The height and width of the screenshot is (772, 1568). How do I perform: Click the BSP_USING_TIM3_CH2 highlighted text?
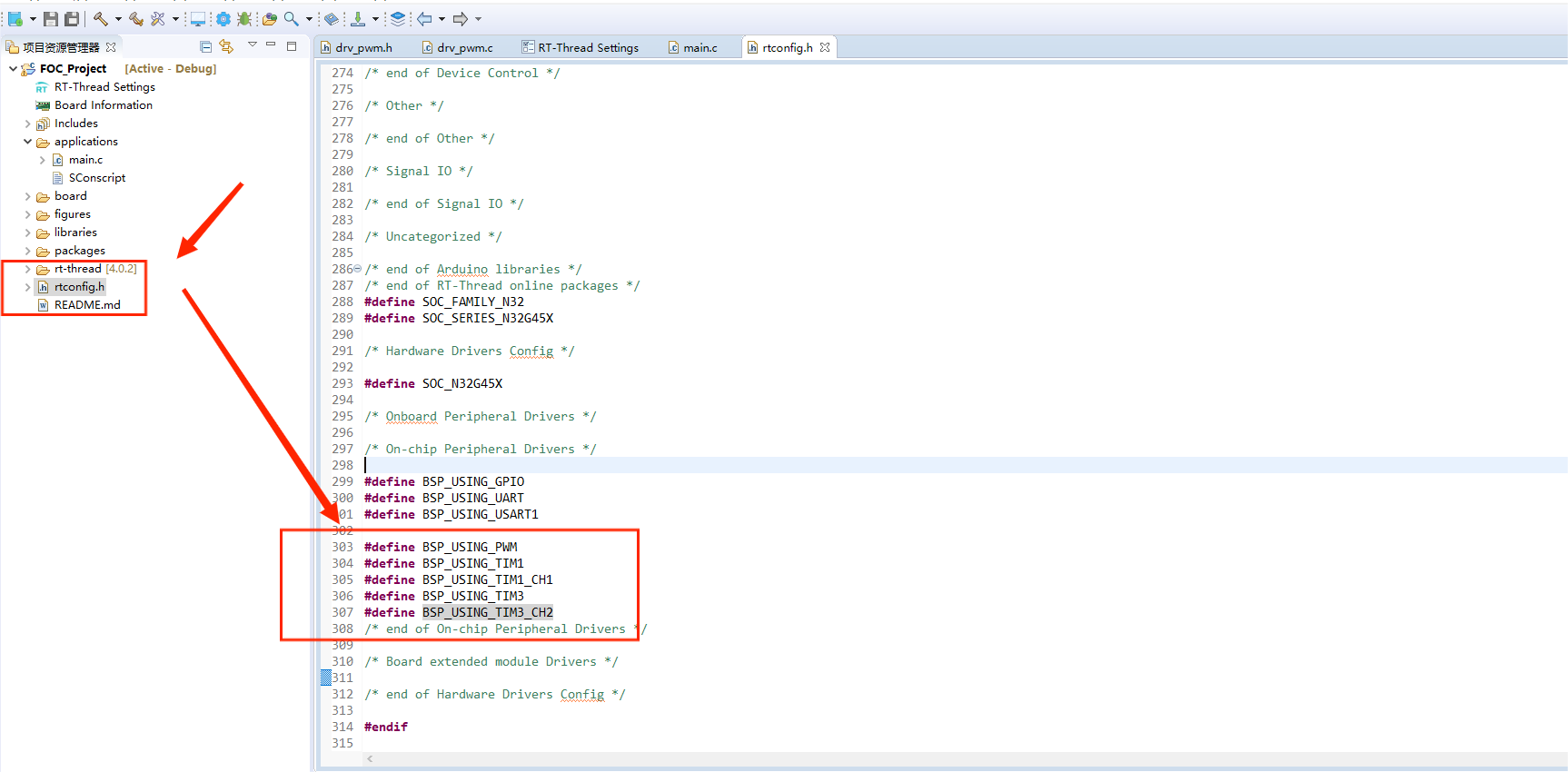tap(488, 612)
